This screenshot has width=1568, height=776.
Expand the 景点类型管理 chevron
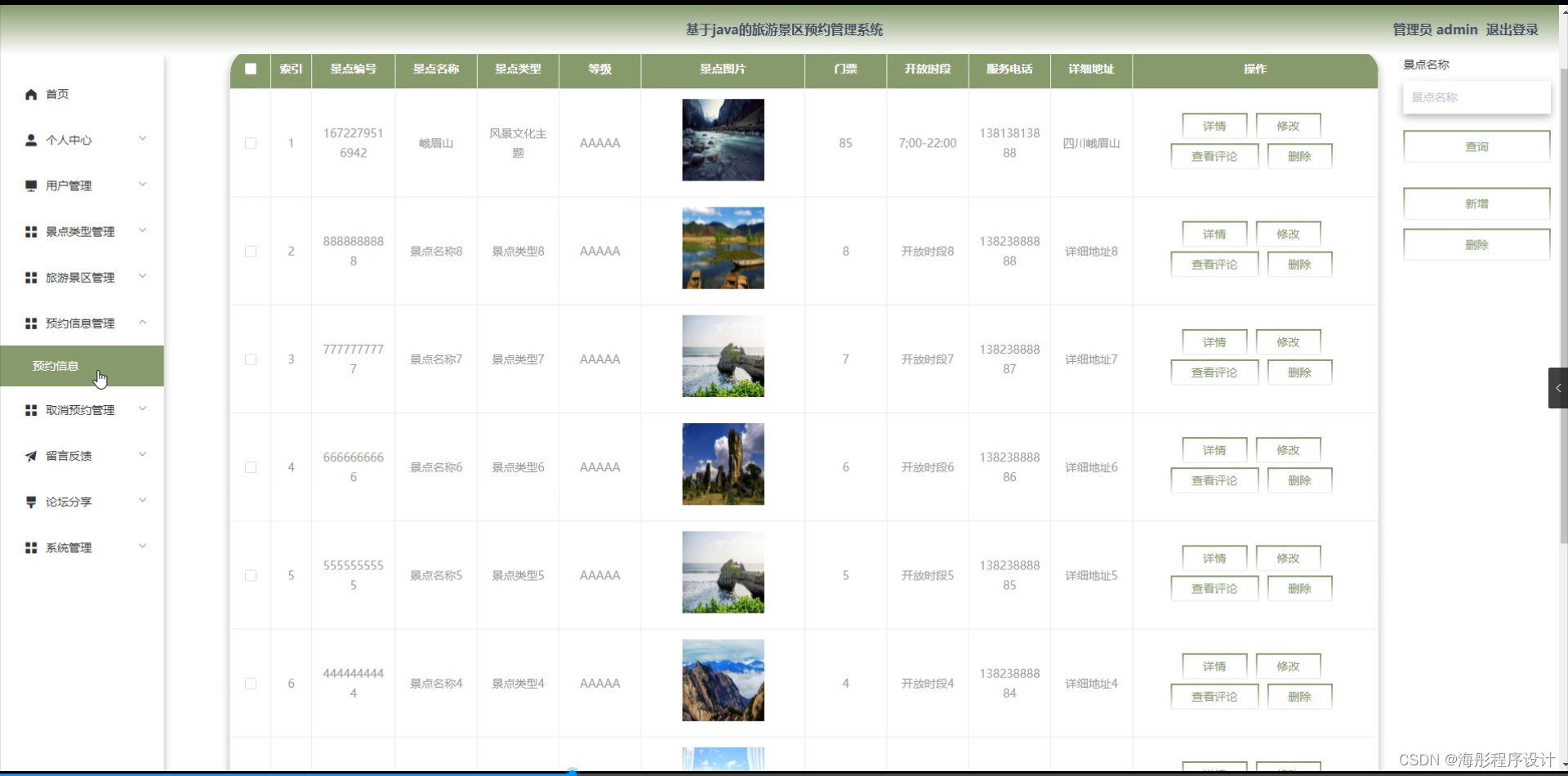coord(143,230)
